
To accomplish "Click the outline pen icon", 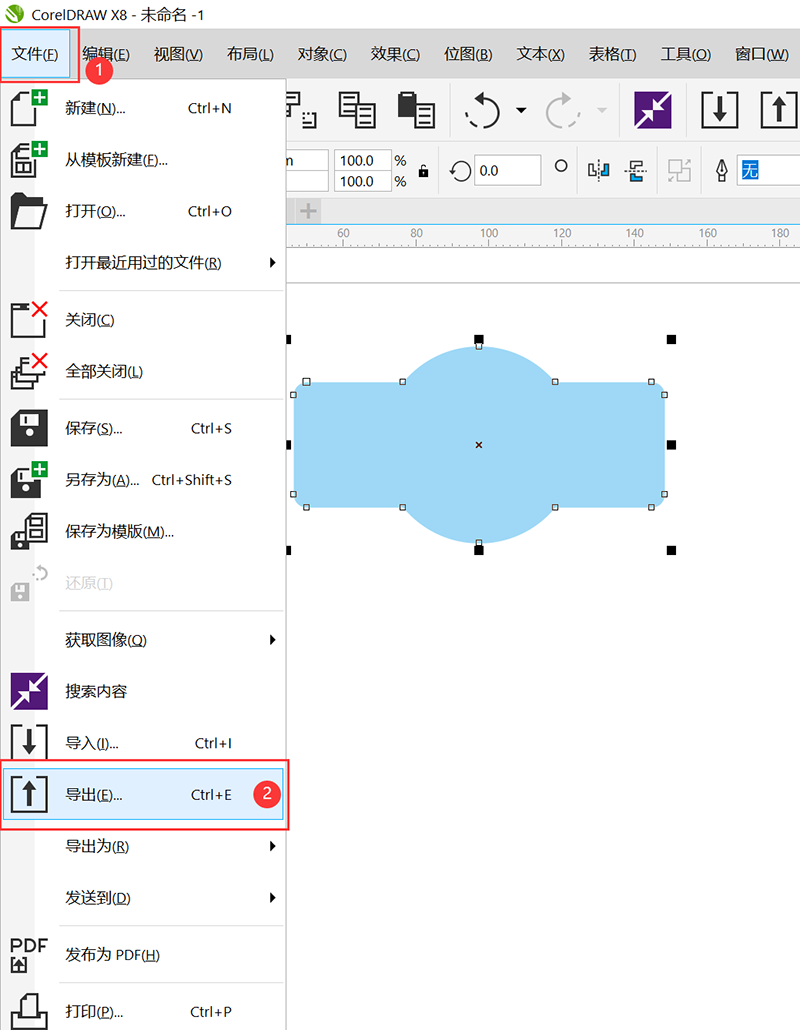I will (721, 171).
